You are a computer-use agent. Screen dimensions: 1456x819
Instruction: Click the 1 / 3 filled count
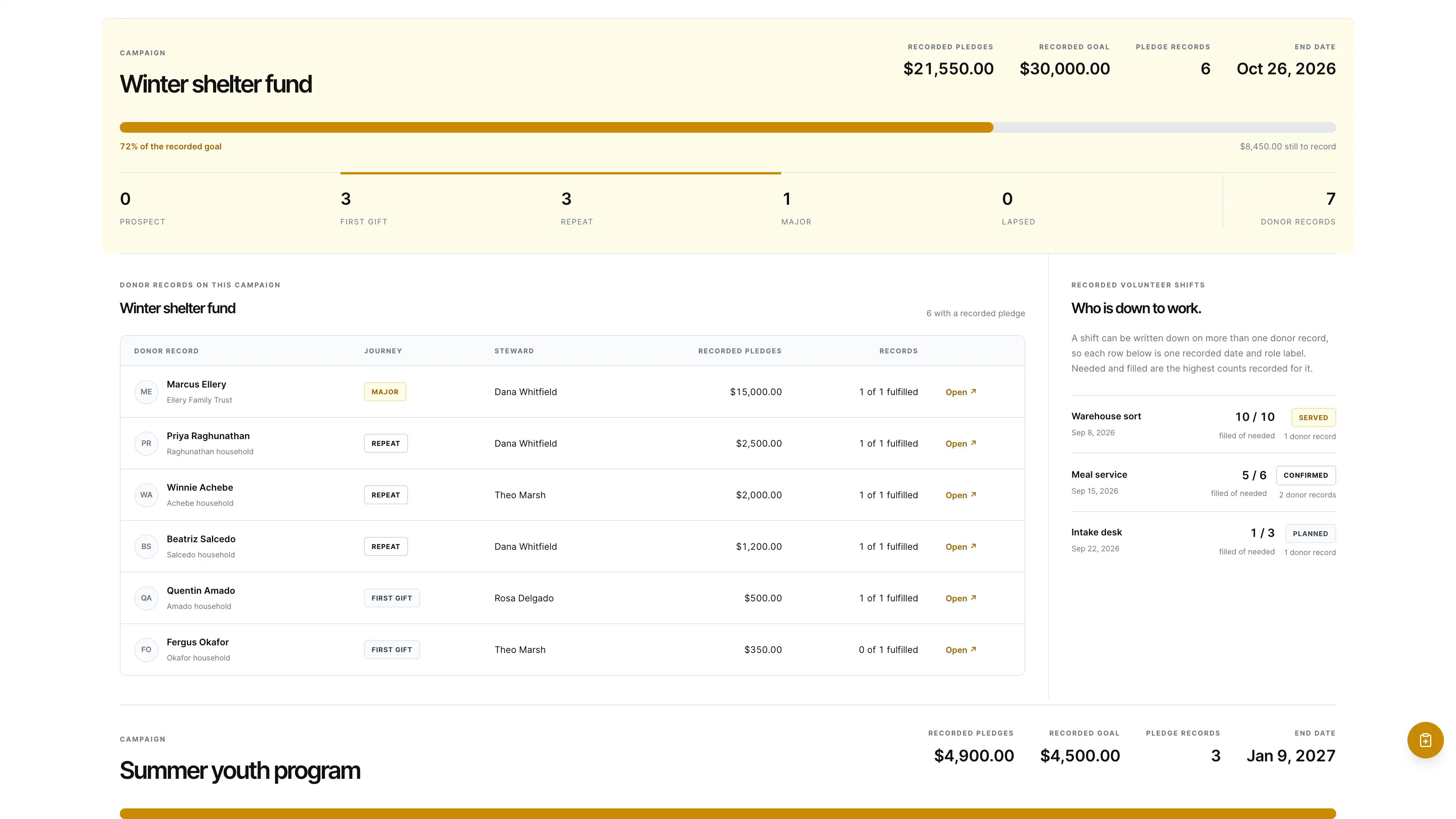1263,532
